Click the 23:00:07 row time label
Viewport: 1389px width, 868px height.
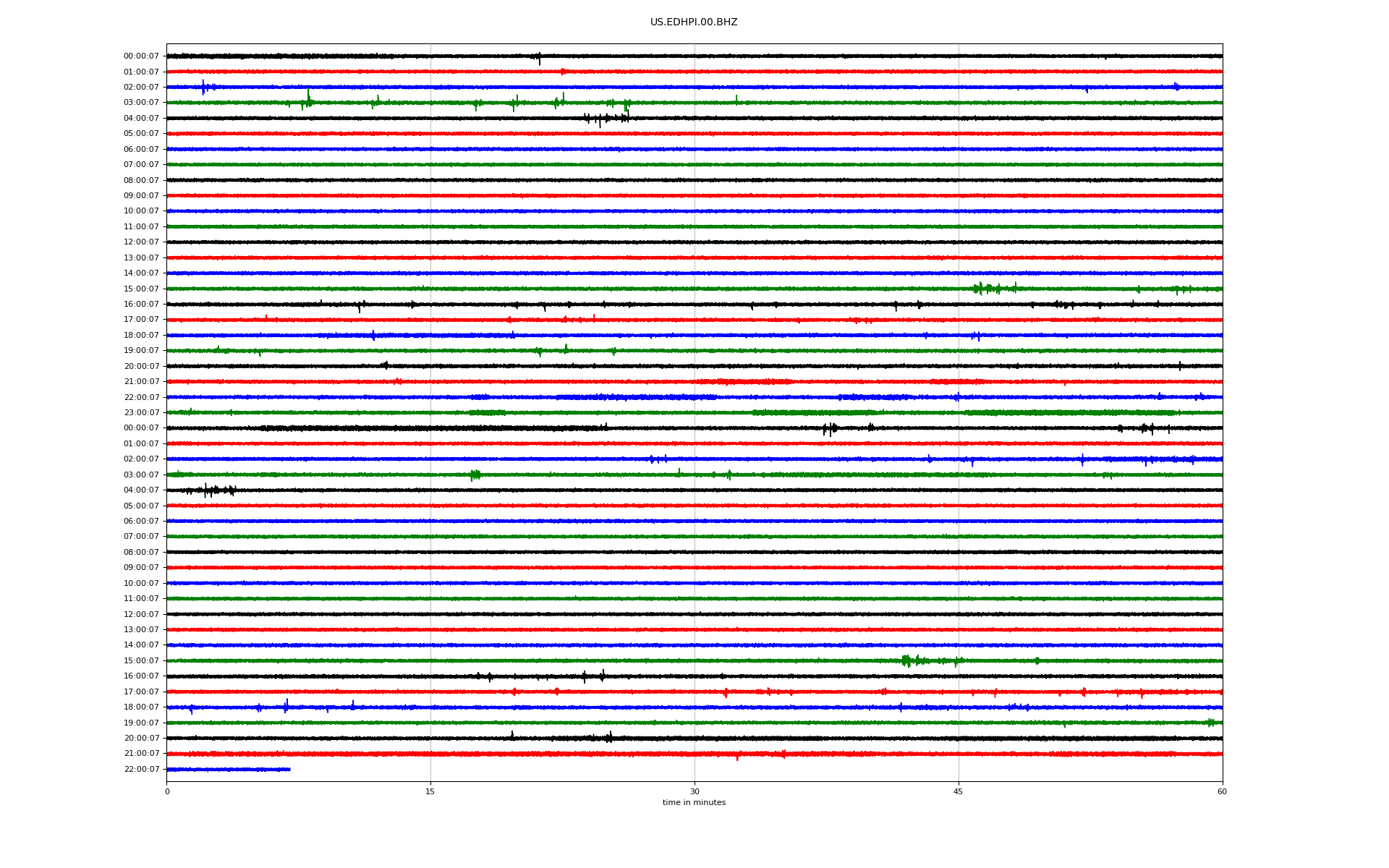141,413
